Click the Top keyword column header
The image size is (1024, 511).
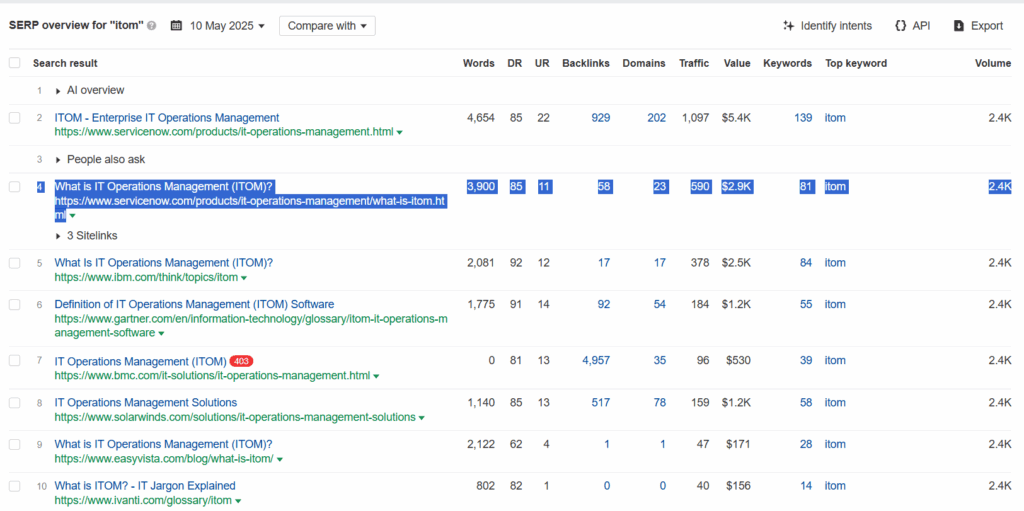tap(856, 63)
